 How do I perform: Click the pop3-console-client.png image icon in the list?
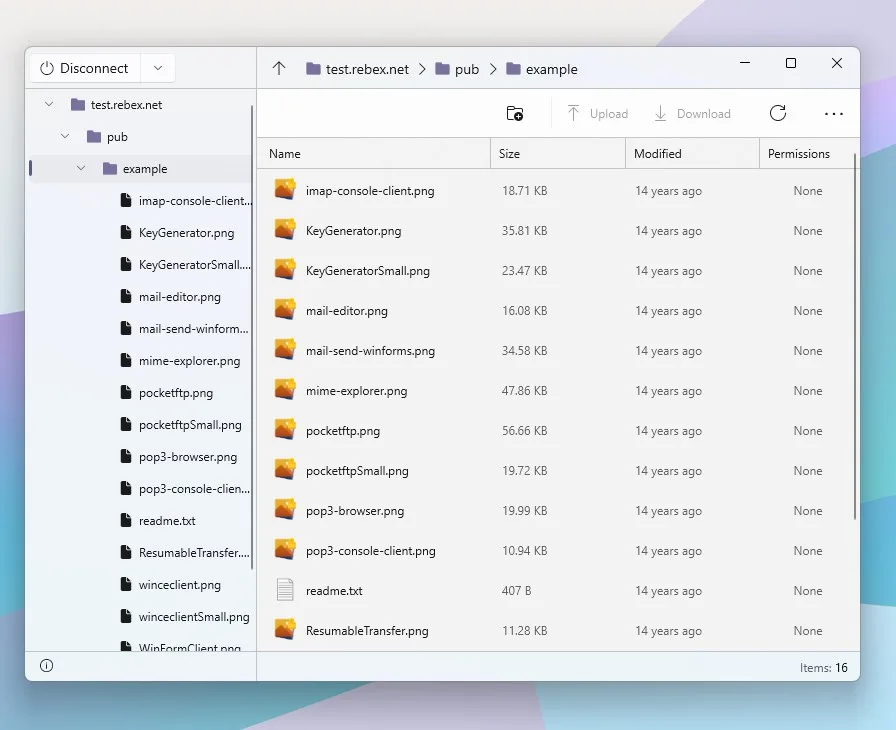(285, 549)
